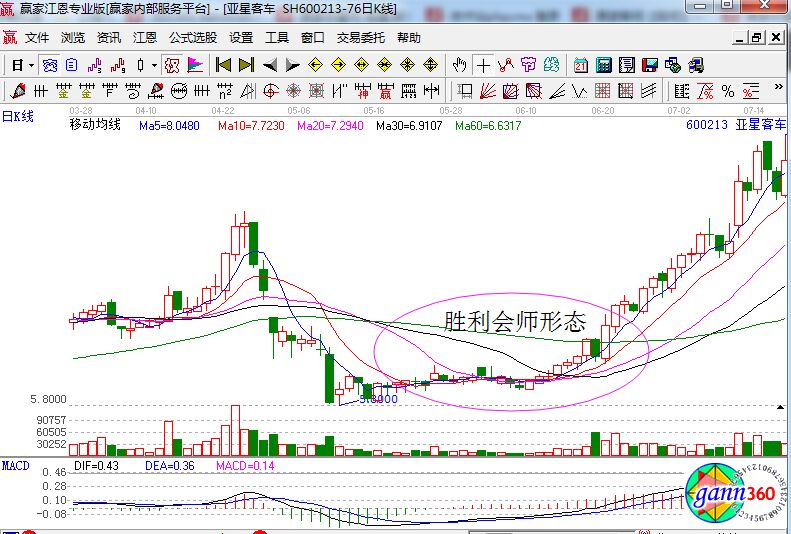The image size is (791, 534).
Task: Click the floppy disk save icon
Action: tap(650, 65)
